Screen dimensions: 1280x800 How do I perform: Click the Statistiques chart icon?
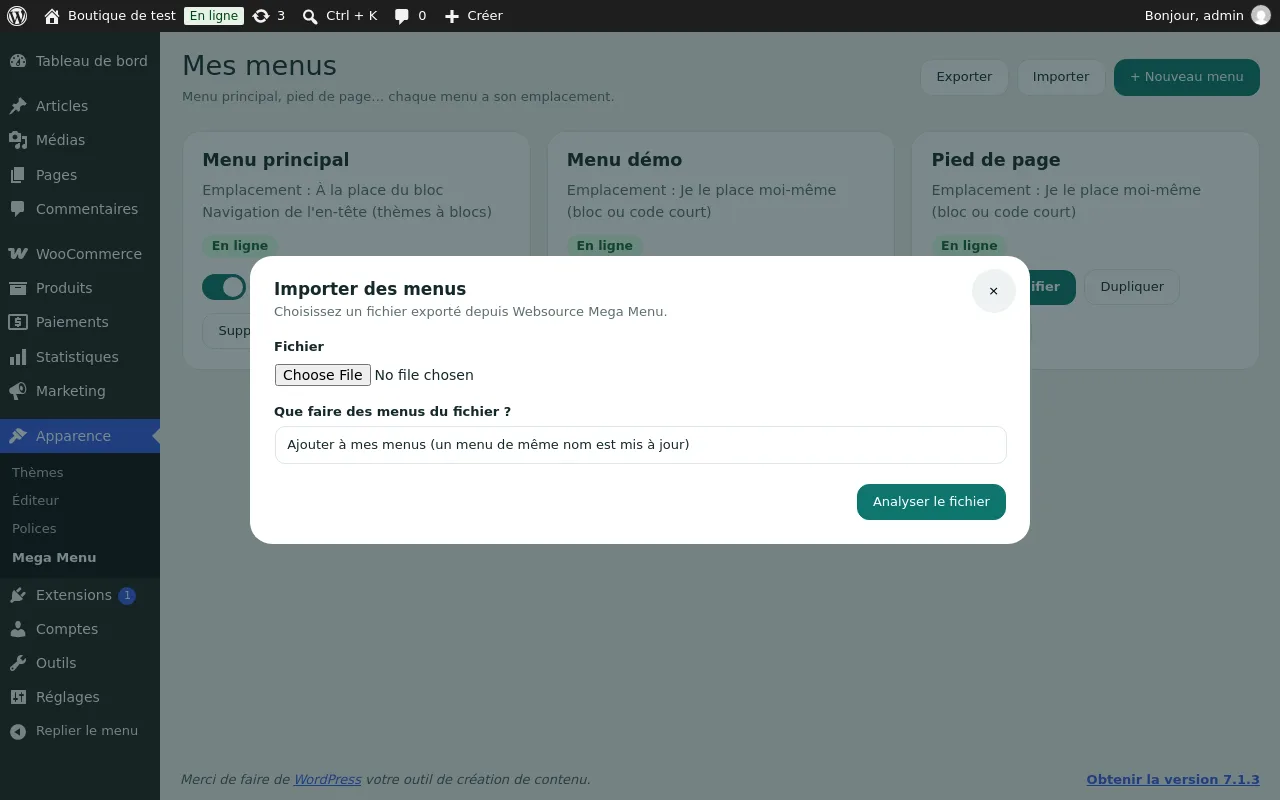click(x=18, y=357)
